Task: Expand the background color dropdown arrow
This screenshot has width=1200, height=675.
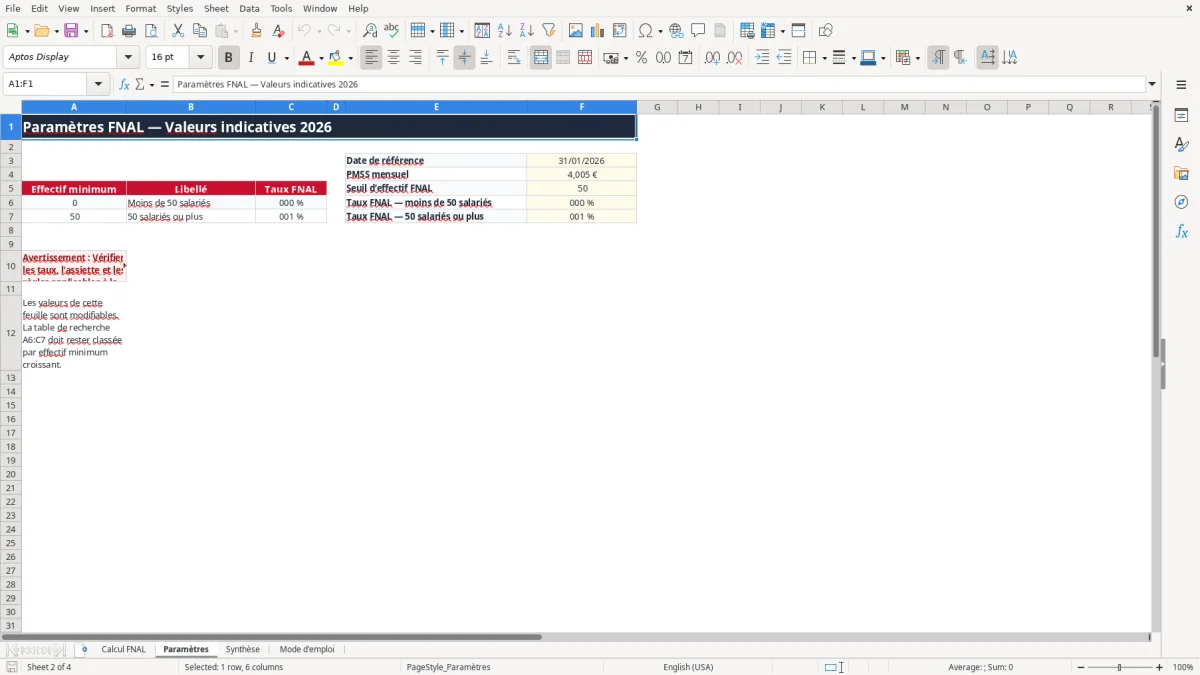Action: (x=350, y=58)
